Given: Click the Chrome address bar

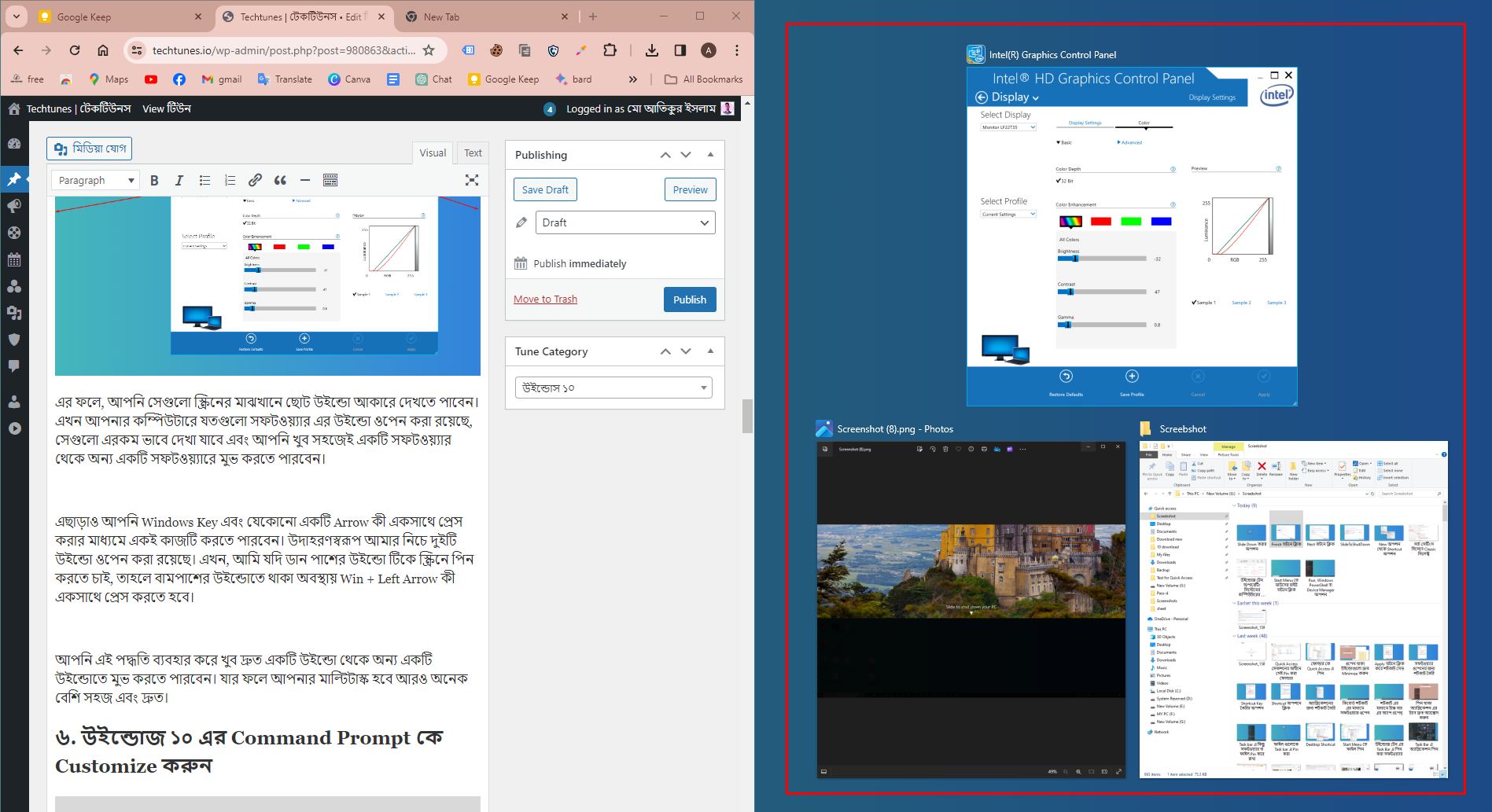Looking at the screenshot, I should pos(284,50).
